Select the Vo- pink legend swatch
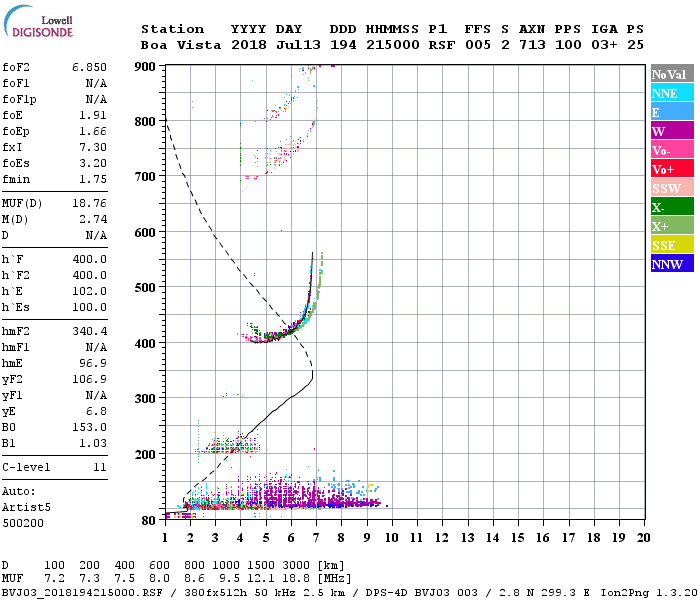Viewport: 700px width, 600px height. [672, 150]
